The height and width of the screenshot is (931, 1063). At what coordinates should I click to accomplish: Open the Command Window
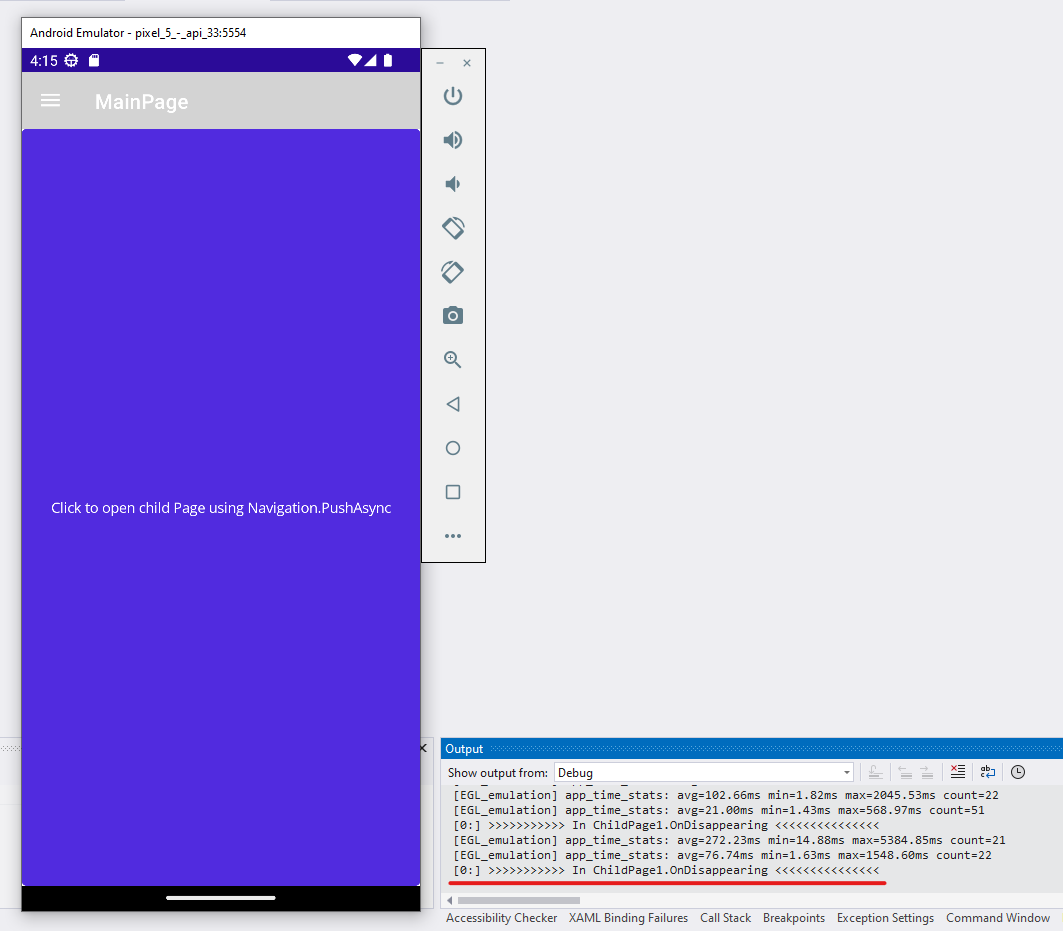(997, 918)
